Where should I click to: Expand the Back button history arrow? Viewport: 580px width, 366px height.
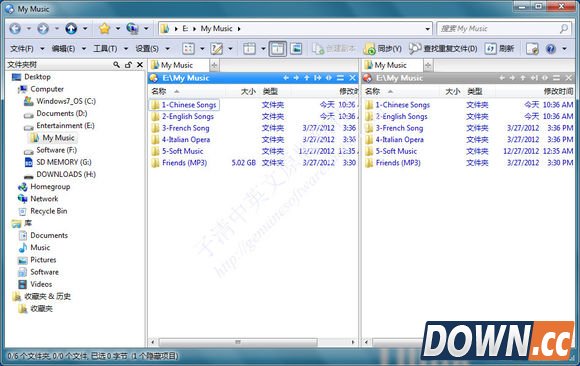click(29, 28)
